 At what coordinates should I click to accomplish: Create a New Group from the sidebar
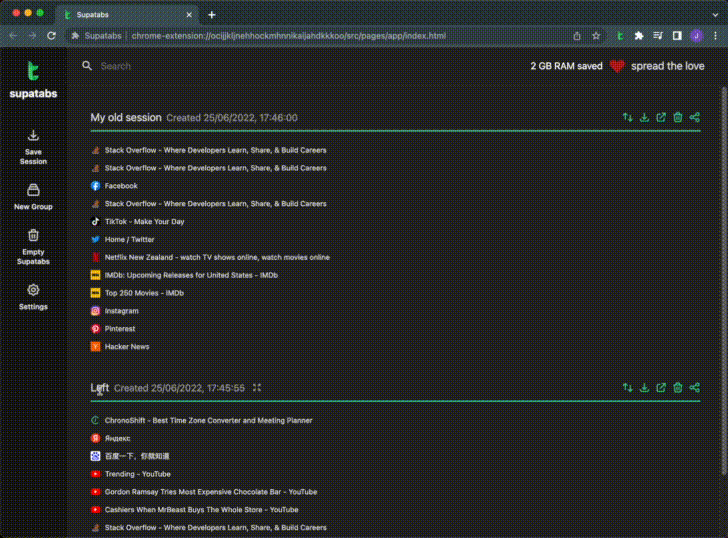click(x=33, y=197)
